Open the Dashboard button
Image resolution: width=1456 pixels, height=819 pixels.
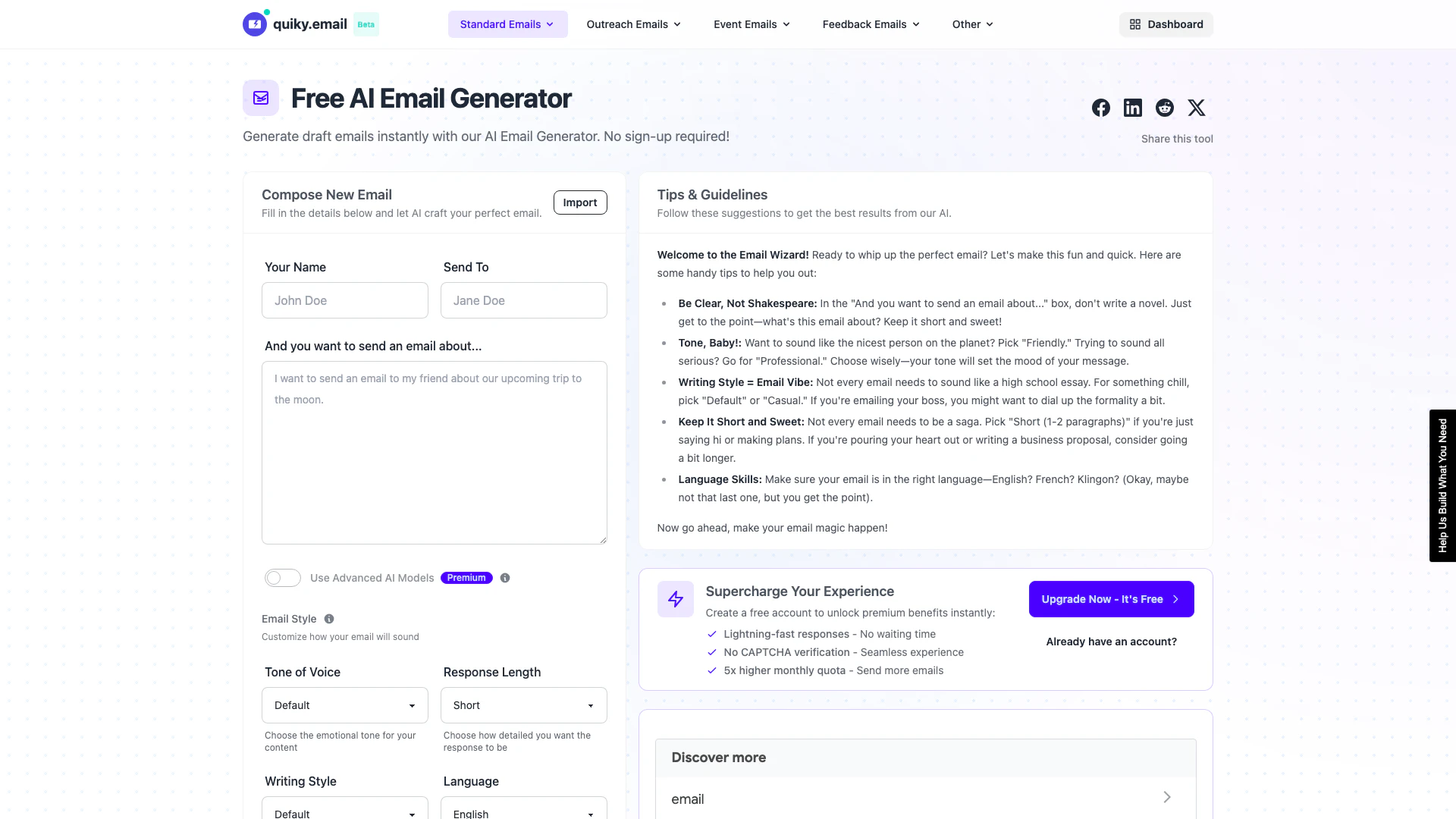[1166, 24]
